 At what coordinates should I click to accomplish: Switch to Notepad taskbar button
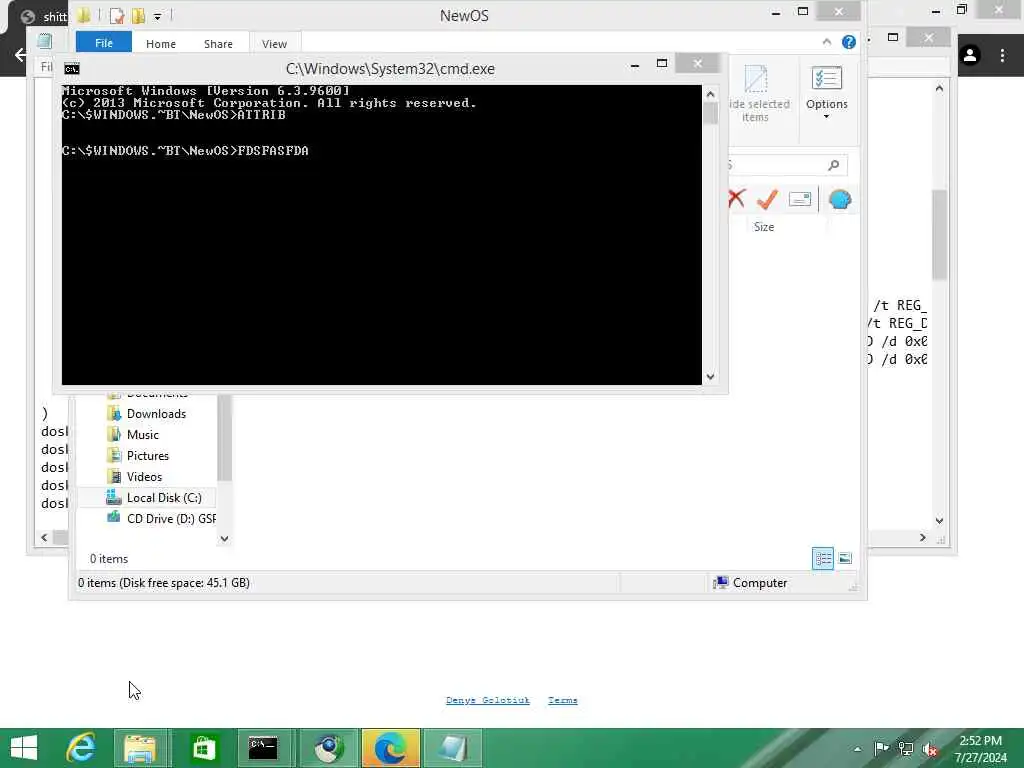point(453,748)
